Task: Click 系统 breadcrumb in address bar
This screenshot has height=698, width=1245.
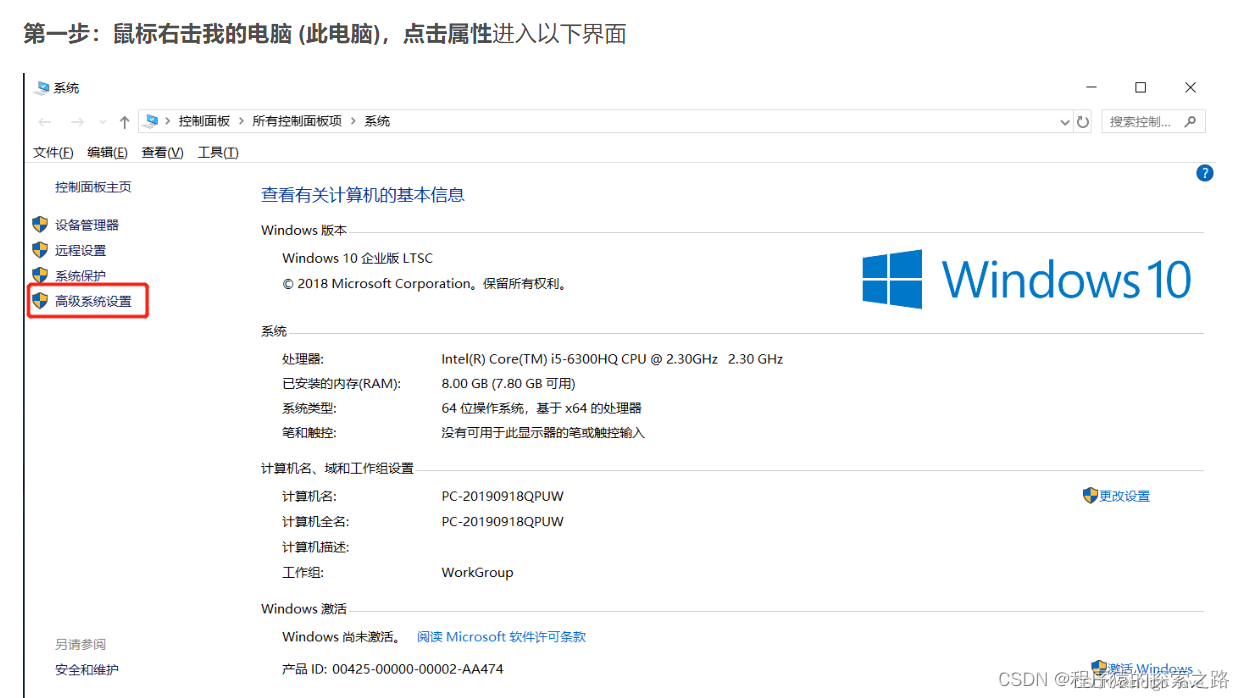Action: pos(377,121)
